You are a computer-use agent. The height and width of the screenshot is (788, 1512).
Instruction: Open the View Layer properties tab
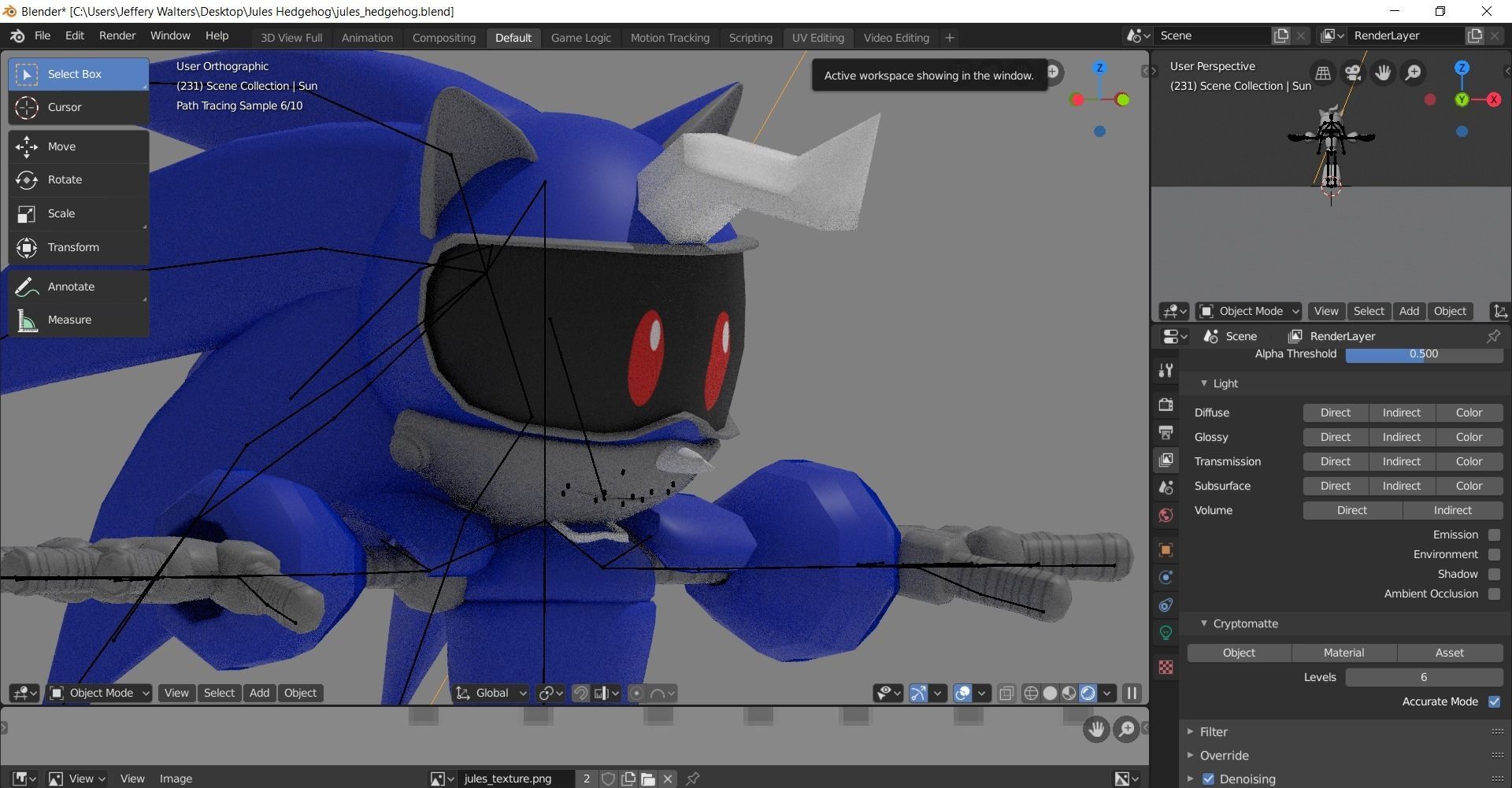click(1166, 460)
